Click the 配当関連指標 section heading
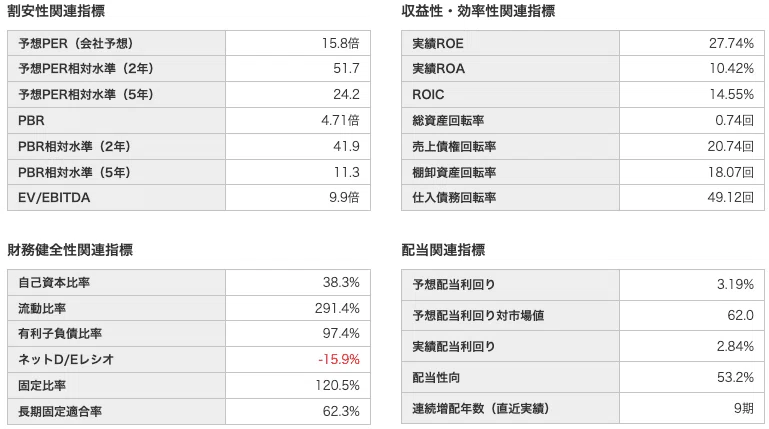 coord(443,250)
